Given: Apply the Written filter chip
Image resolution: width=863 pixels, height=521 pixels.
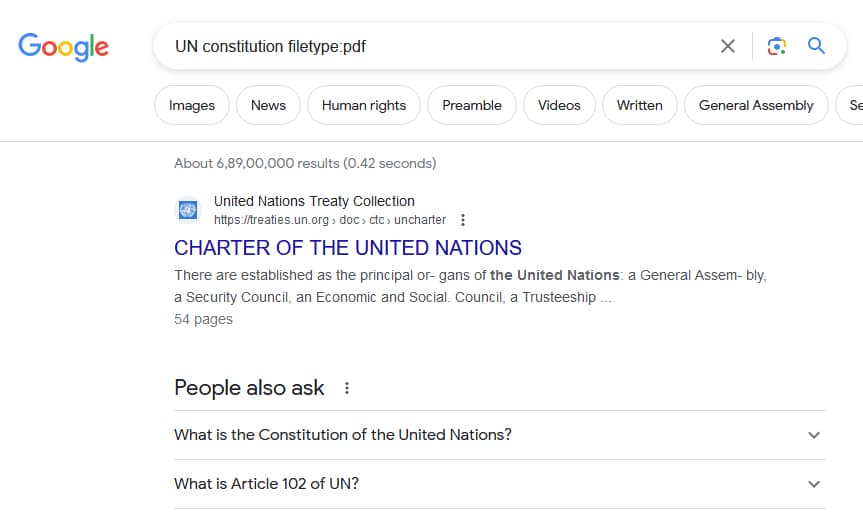Looking at the screenshot, I should (x=639, y=105).
